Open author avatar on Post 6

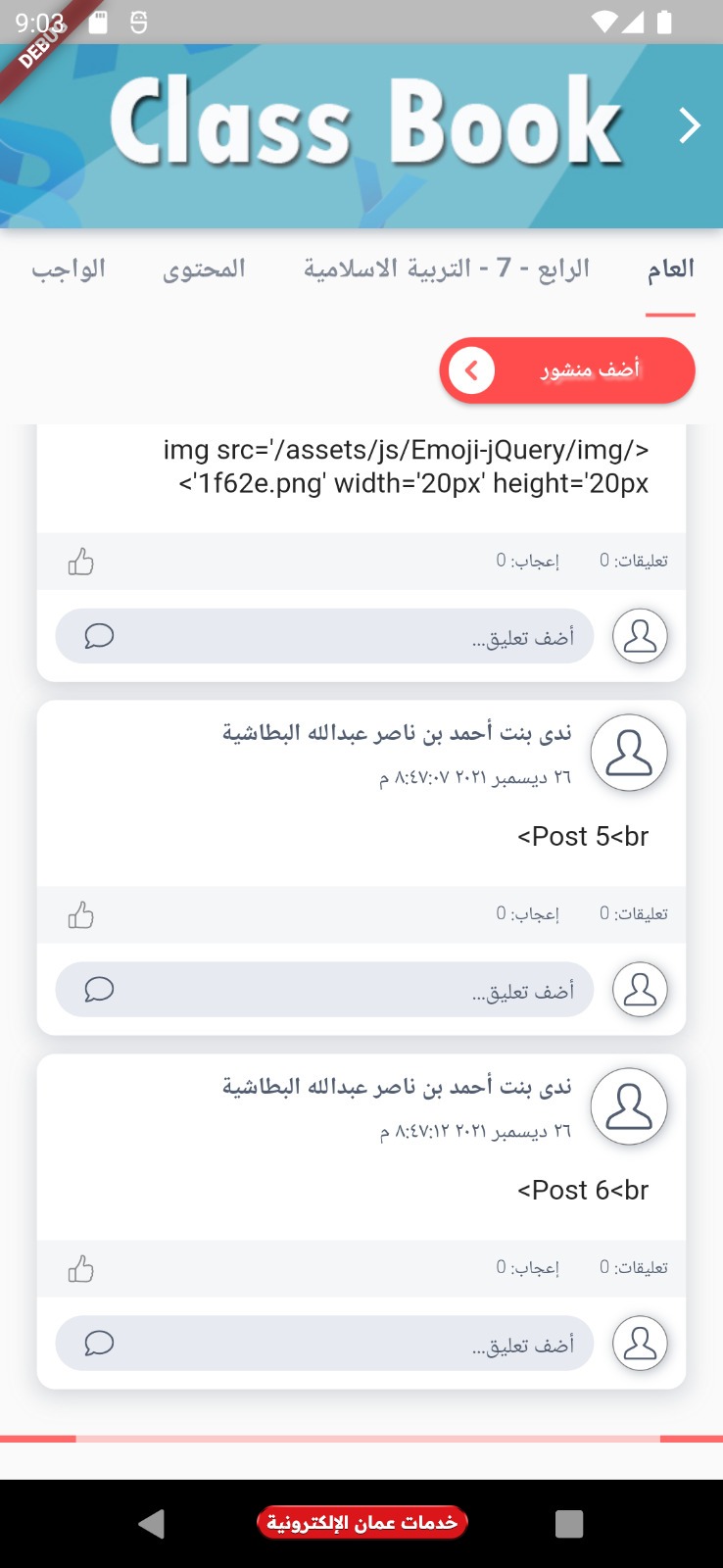click(629, 1106)
